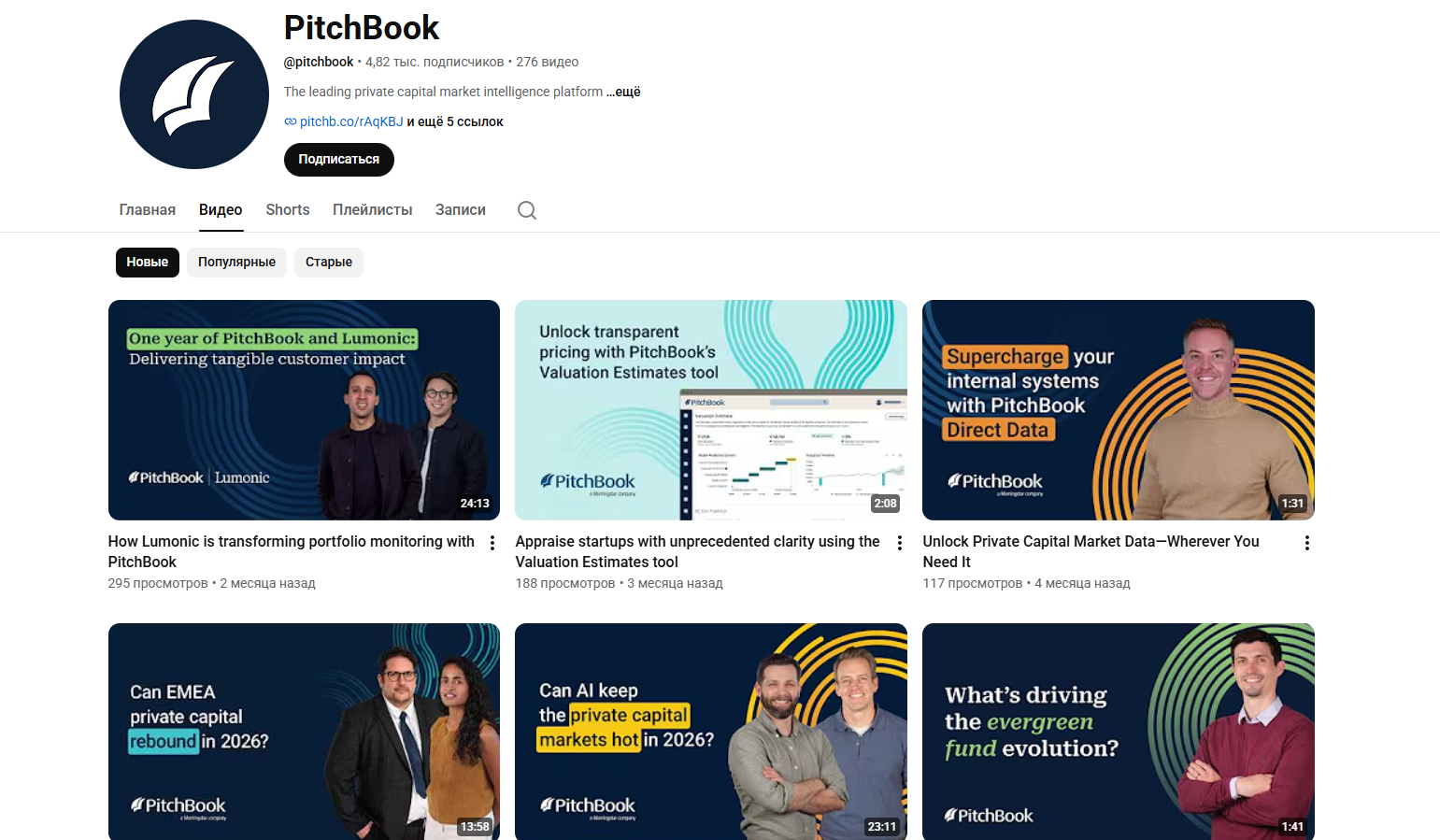Click the '276 видео' count text
Viewport: 1440px width, 840px height.
coord(548,62)
